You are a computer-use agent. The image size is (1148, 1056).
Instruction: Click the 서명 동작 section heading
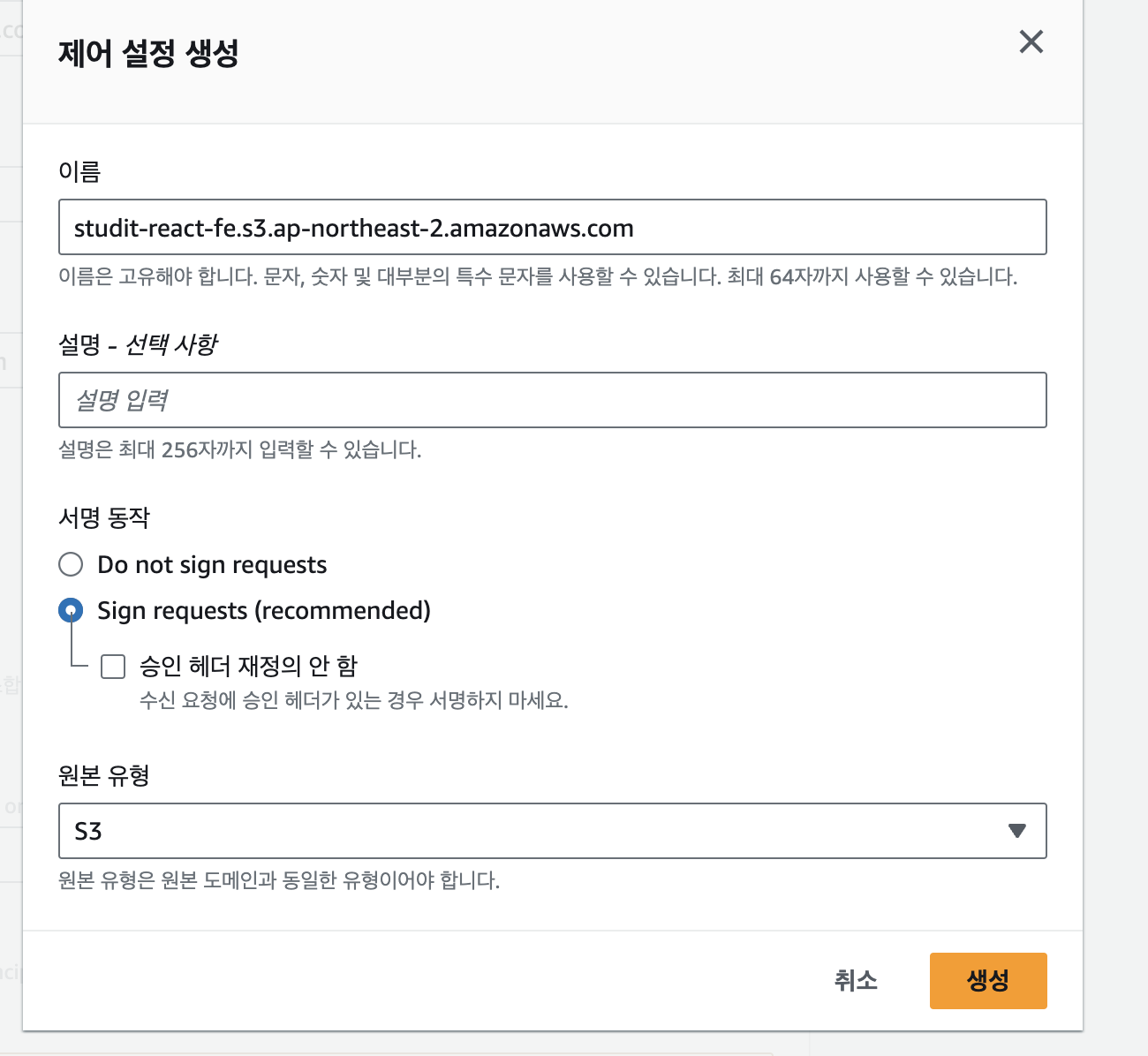pos(104,517)
